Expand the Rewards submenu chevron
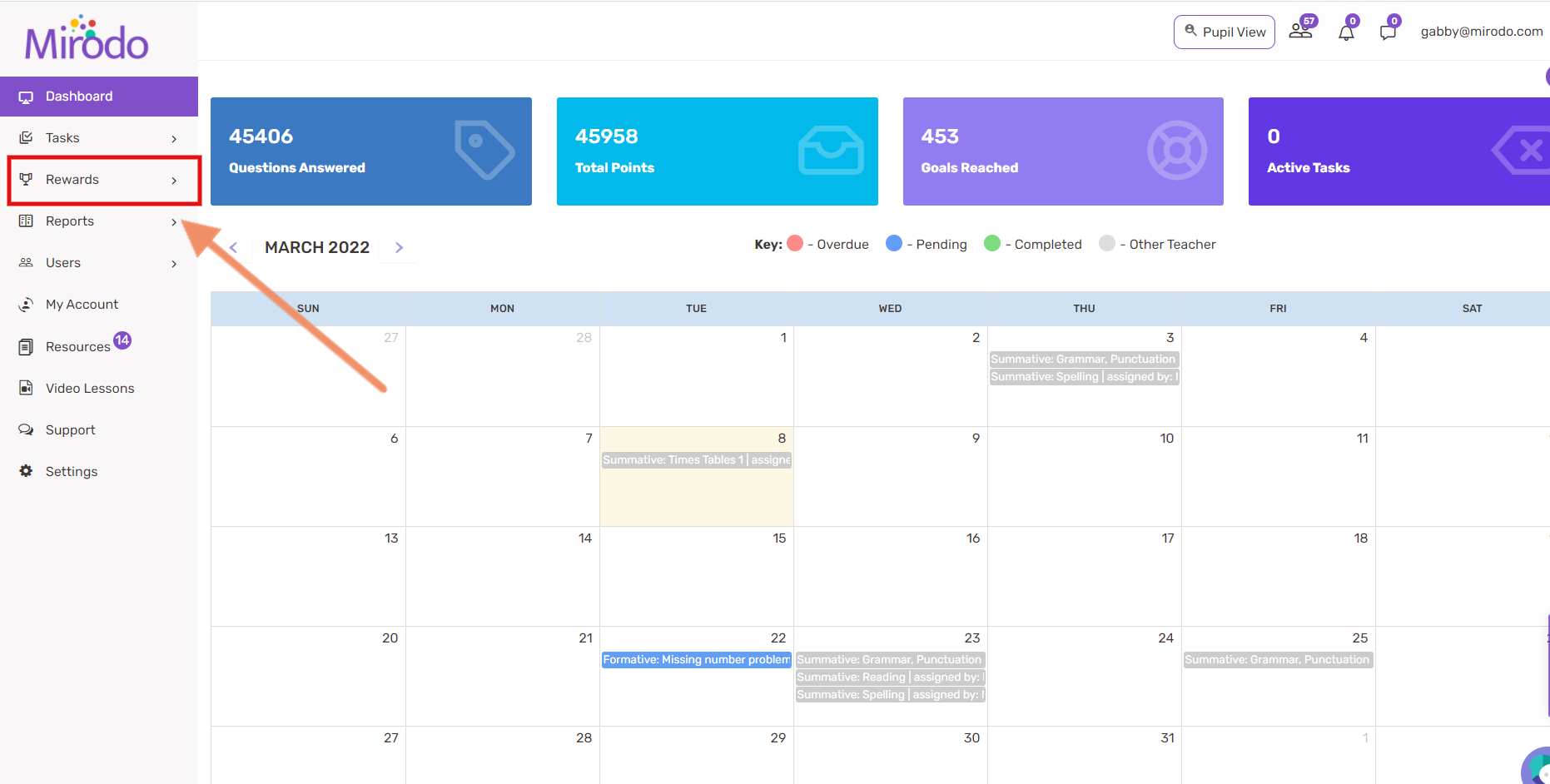The height and width of the screenshot is (784, 1550). (x=174, y=181)
